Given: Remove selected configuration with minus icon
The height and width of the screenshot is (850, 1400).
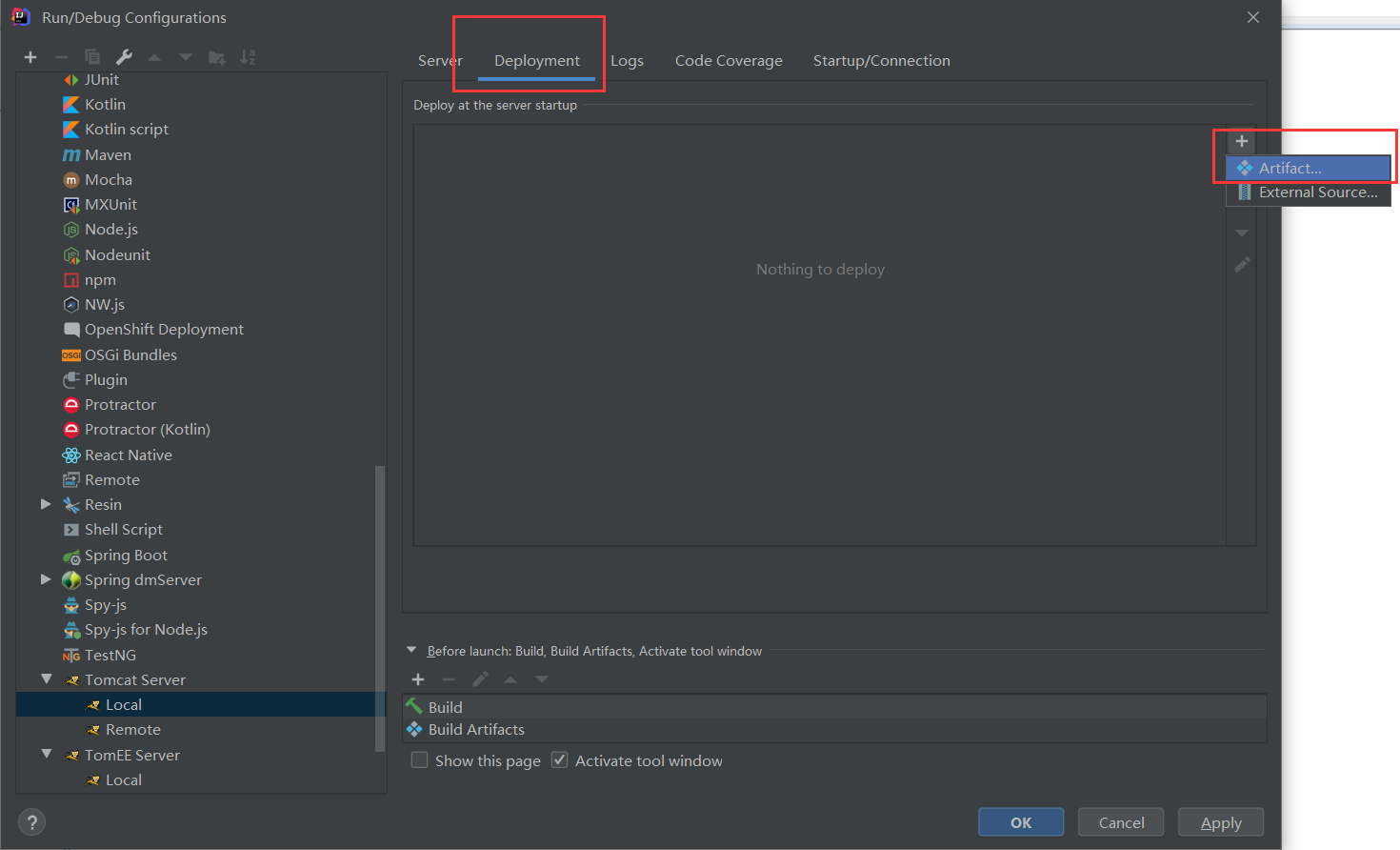Looking at the screenshot, I should pos(61,57).
